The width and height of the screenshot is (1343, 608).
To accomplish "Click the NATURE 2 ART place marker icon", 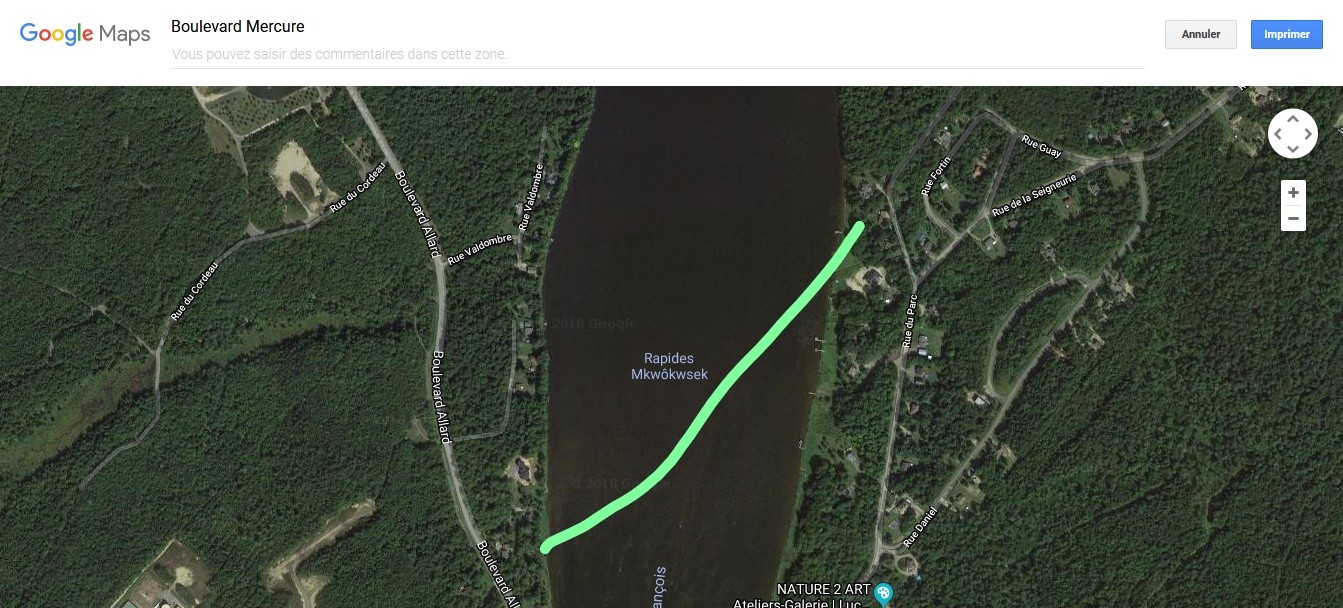I will tap(883, 595).
